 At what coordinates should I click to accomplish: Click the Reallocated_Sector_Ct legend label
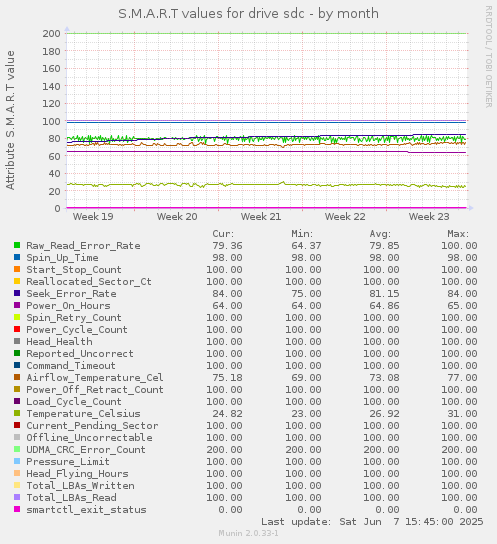tap(89, 282)
